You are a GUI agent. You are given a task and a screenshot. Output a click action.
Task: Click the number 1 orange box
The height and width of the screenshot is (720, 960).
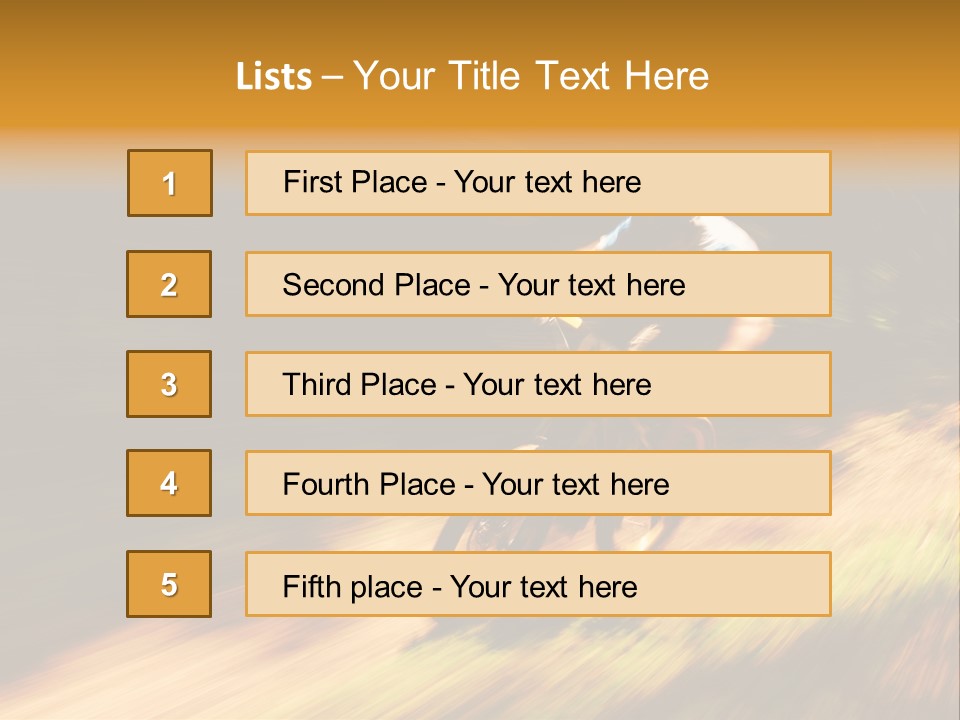[169, 183]
